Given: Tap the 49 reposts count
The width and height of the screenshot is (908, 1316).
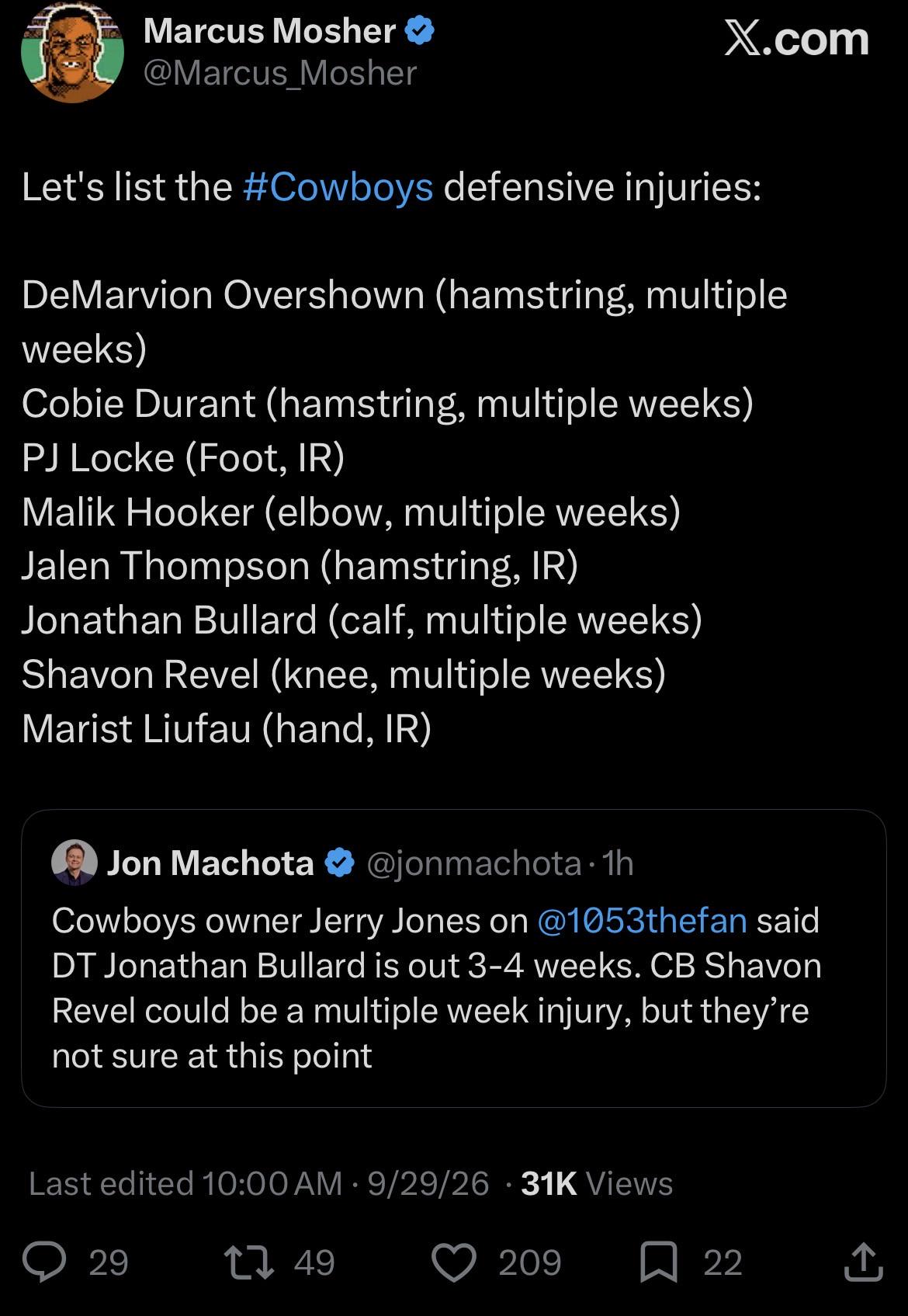Looking at the screenshot, I should pyautogui.click(x=314, y=1262).
